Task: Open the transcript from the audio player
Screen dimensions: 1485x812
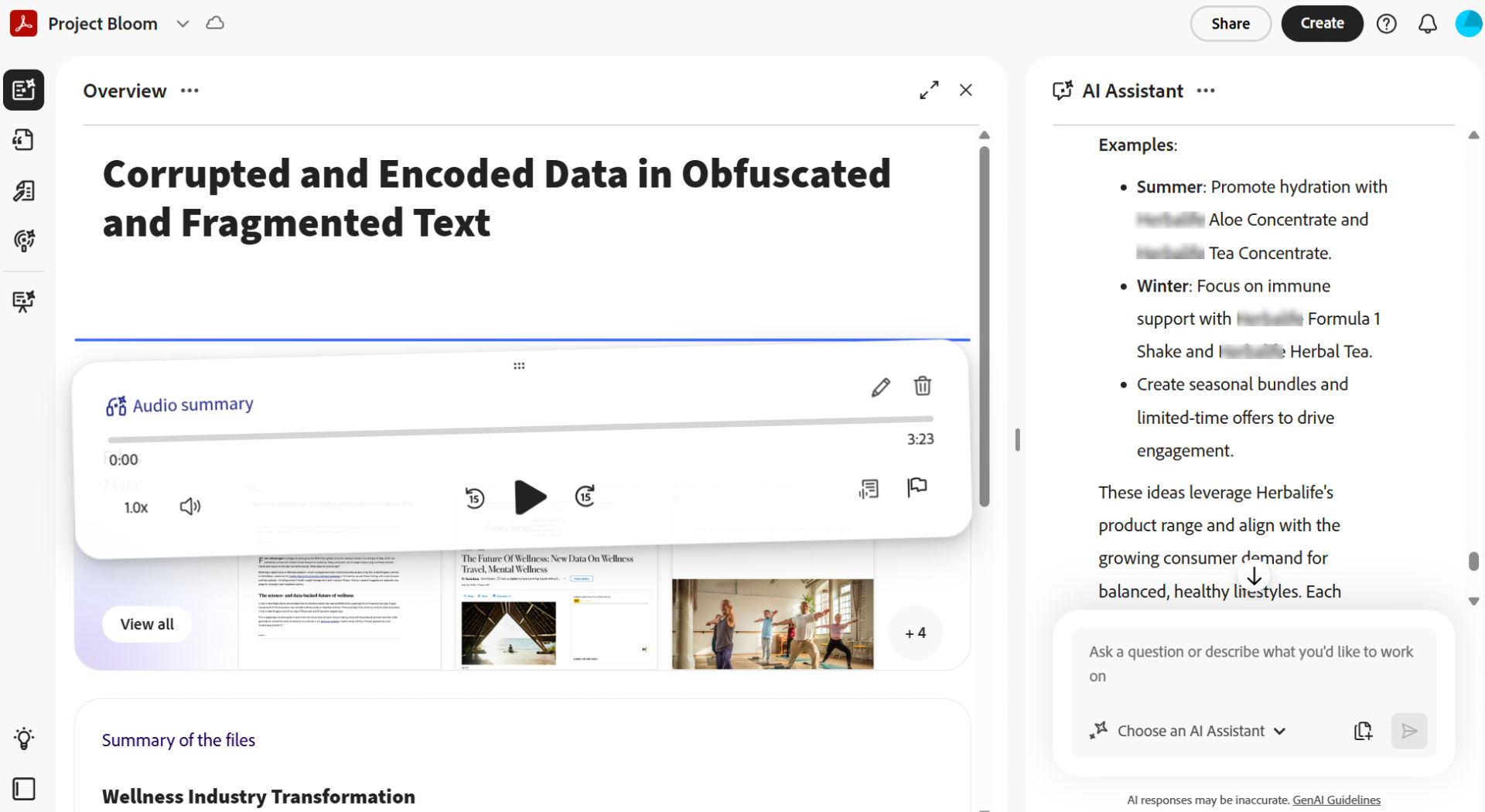Action: (869, 487)
